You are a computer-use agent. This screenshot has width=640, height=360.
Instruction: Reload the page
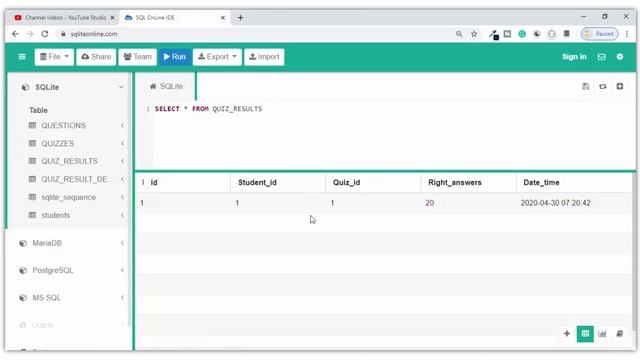click(44, 34)
